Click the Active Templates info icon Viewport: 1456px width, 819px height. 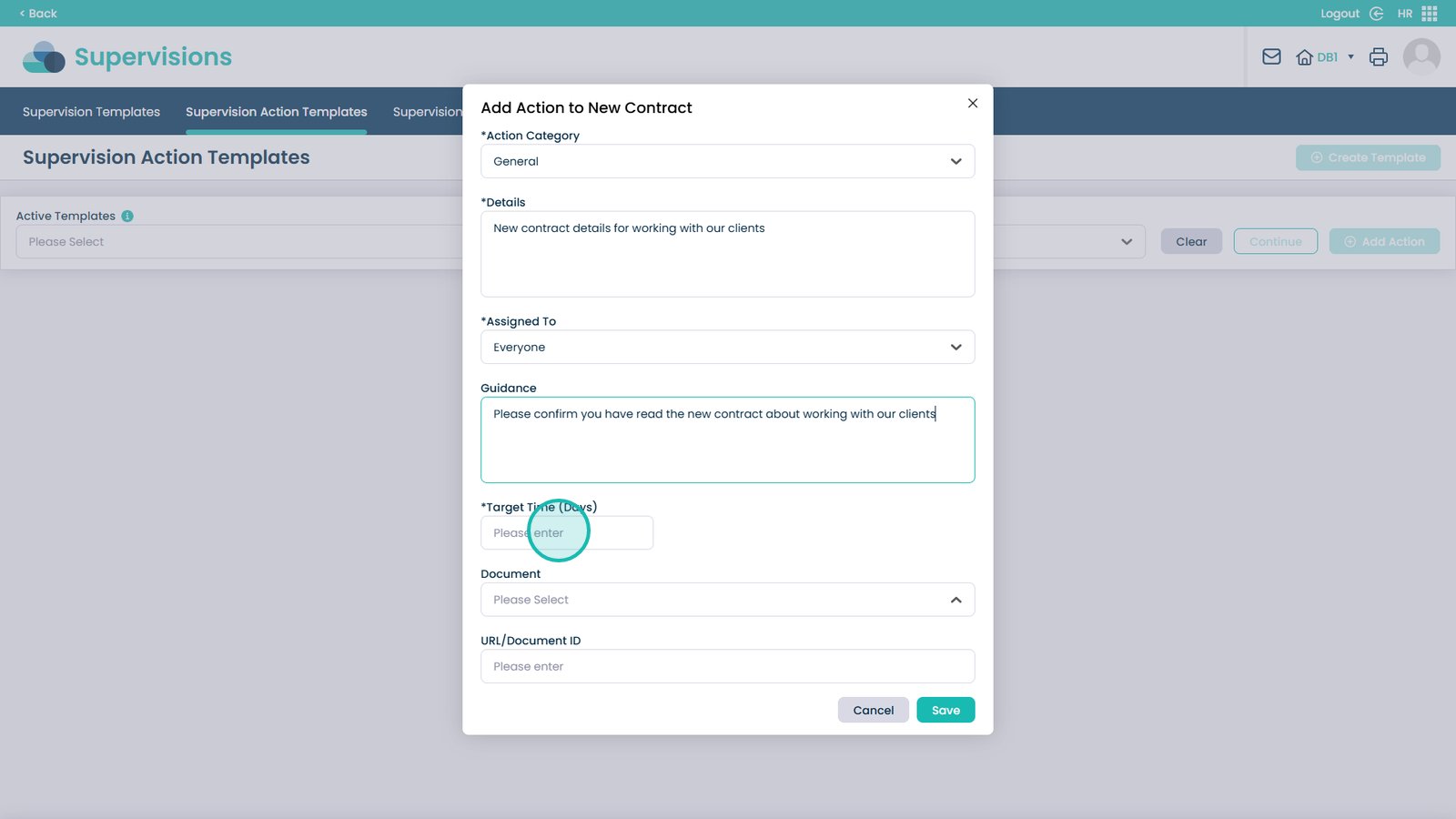127,216
